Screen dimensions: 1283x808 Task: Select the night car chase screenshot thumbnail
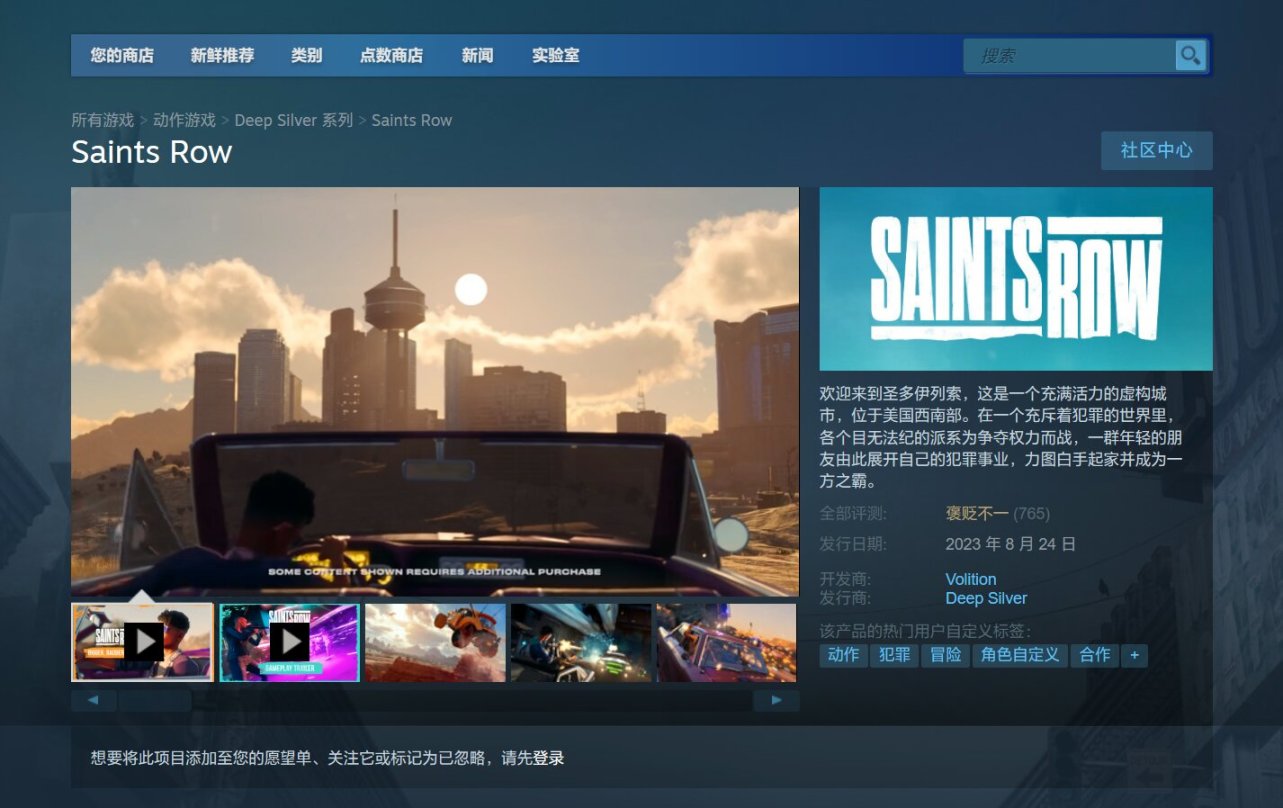click(581, 642)
